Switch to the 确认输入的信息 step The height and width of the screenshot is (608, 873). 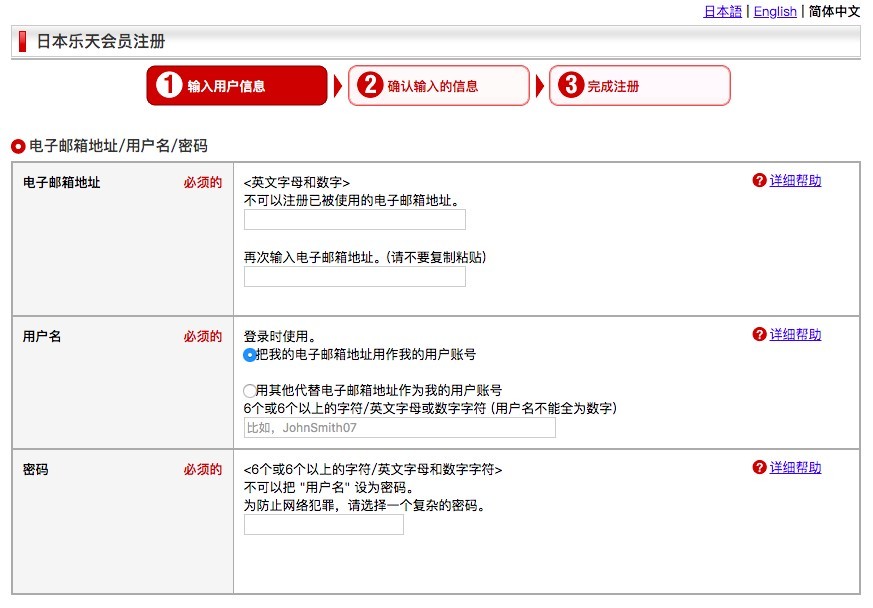(438, 86)
